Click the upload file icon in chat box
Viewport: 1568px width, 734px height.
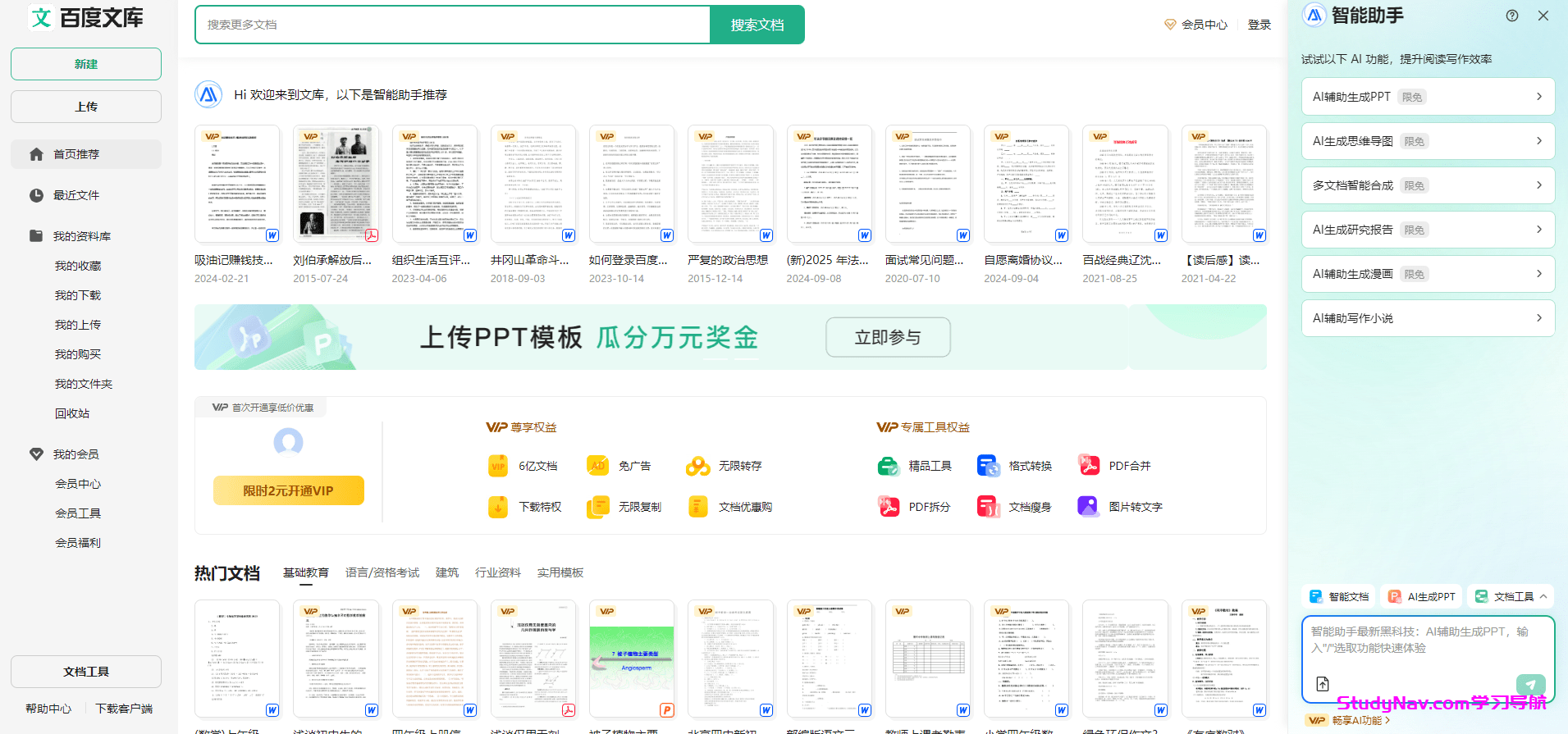(x=1323, y=684)
